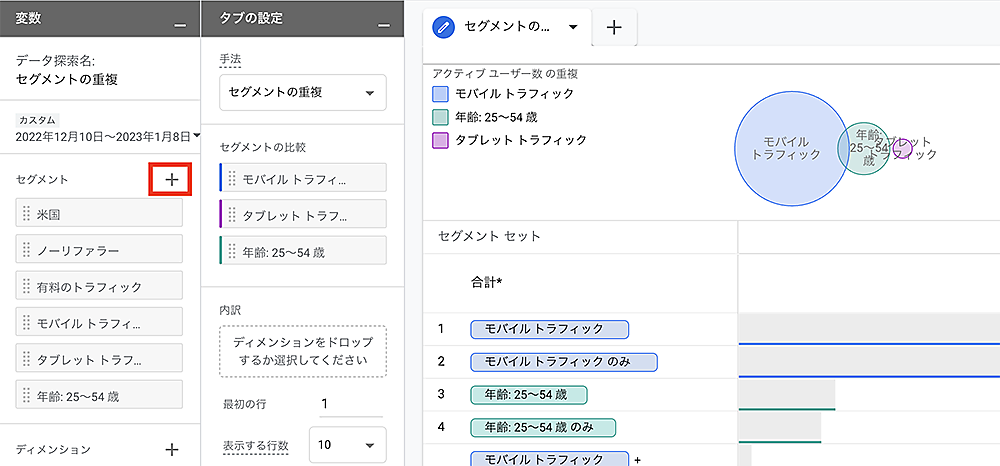Click the モバイル トラフィック legend color swatch
The height and width of the screenshot is (466, 1000).
click(x=440, y=94)
